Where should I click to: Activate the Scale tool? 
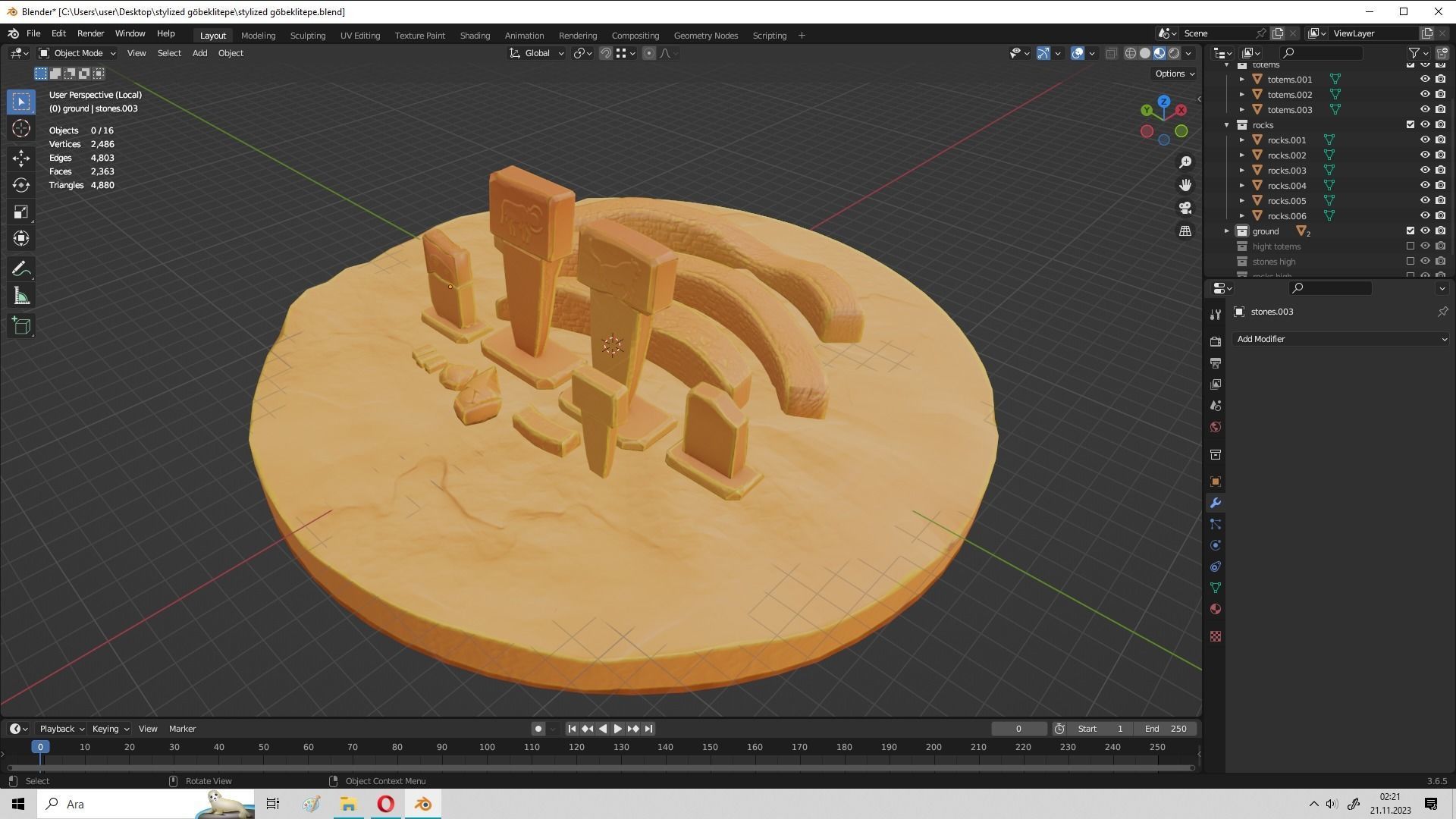21,212
